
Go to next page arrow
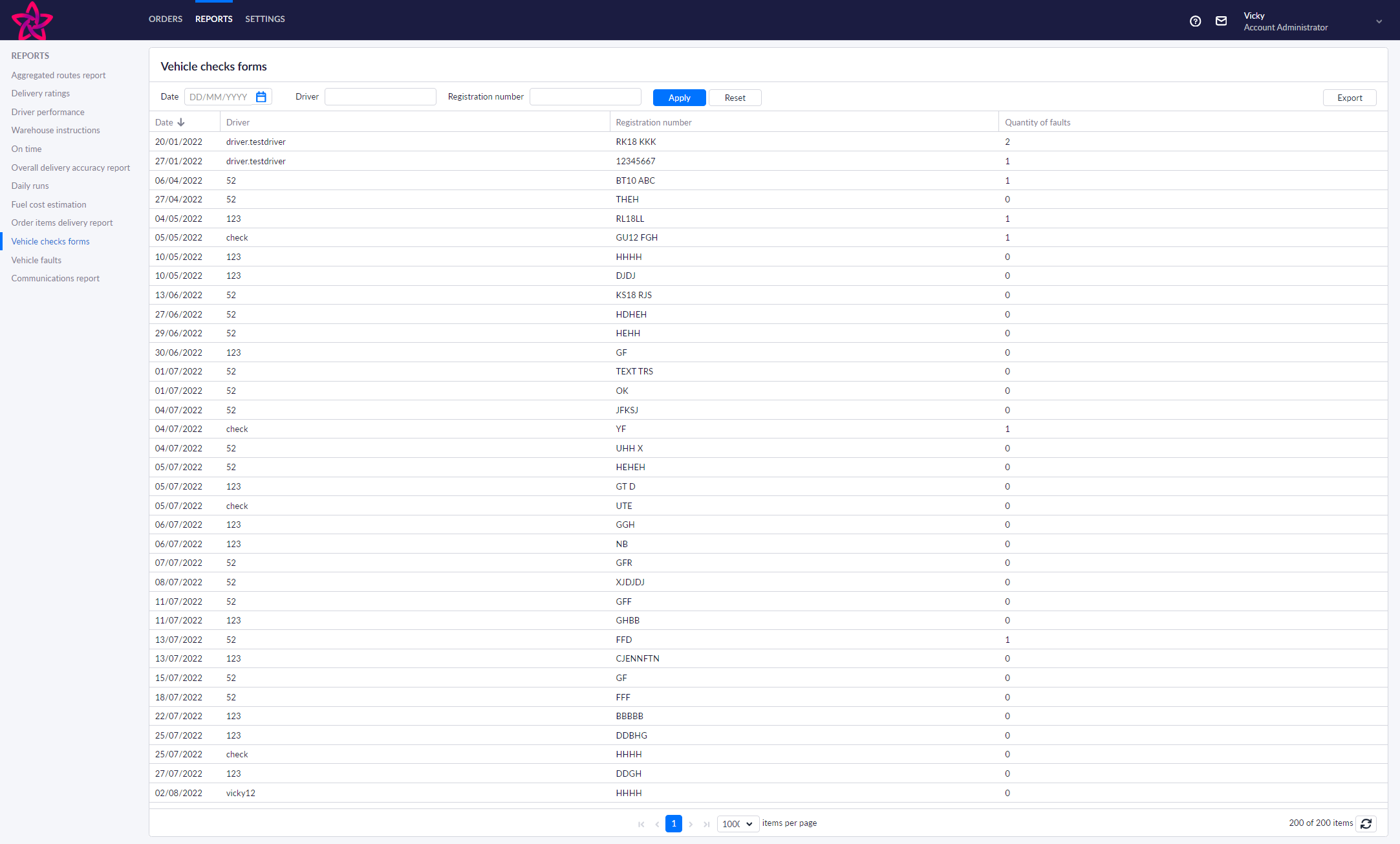point(691,824)
